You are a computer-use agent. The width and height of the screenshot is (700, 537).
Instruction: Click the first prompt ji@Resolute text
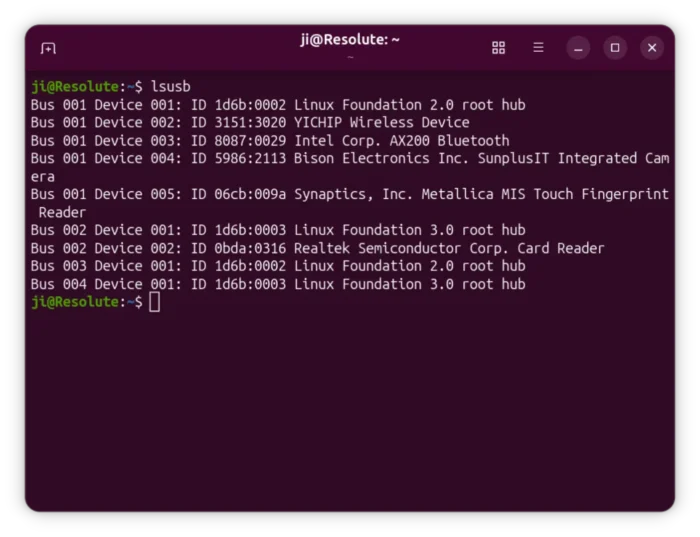(x=75, y=87)
